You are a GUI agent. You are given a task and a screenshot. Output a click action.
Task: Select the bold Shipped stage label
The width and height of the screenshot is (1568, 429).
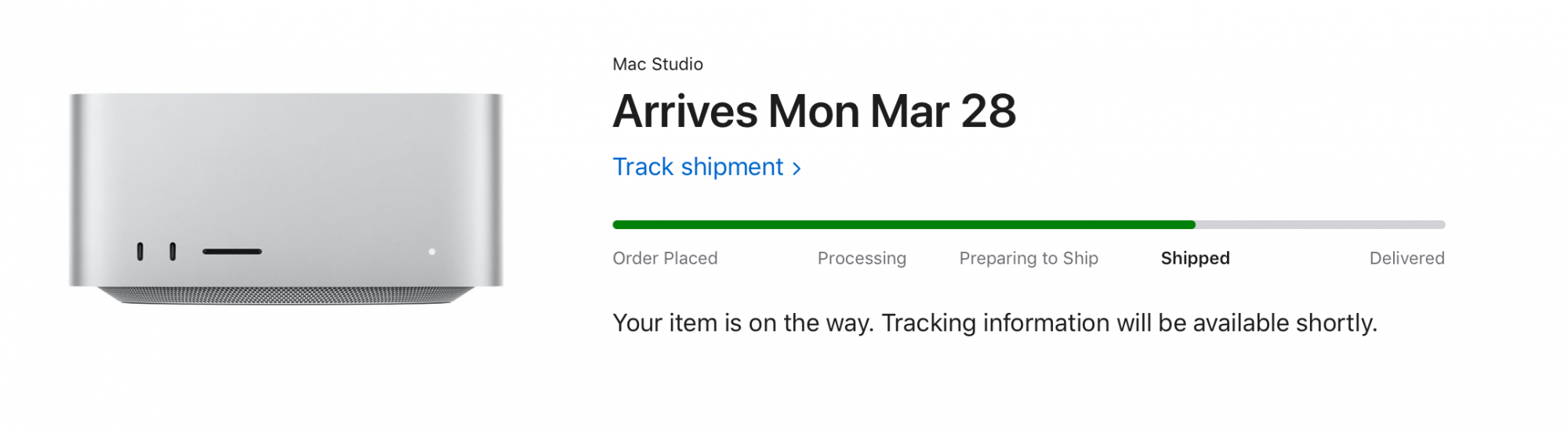1195,258
